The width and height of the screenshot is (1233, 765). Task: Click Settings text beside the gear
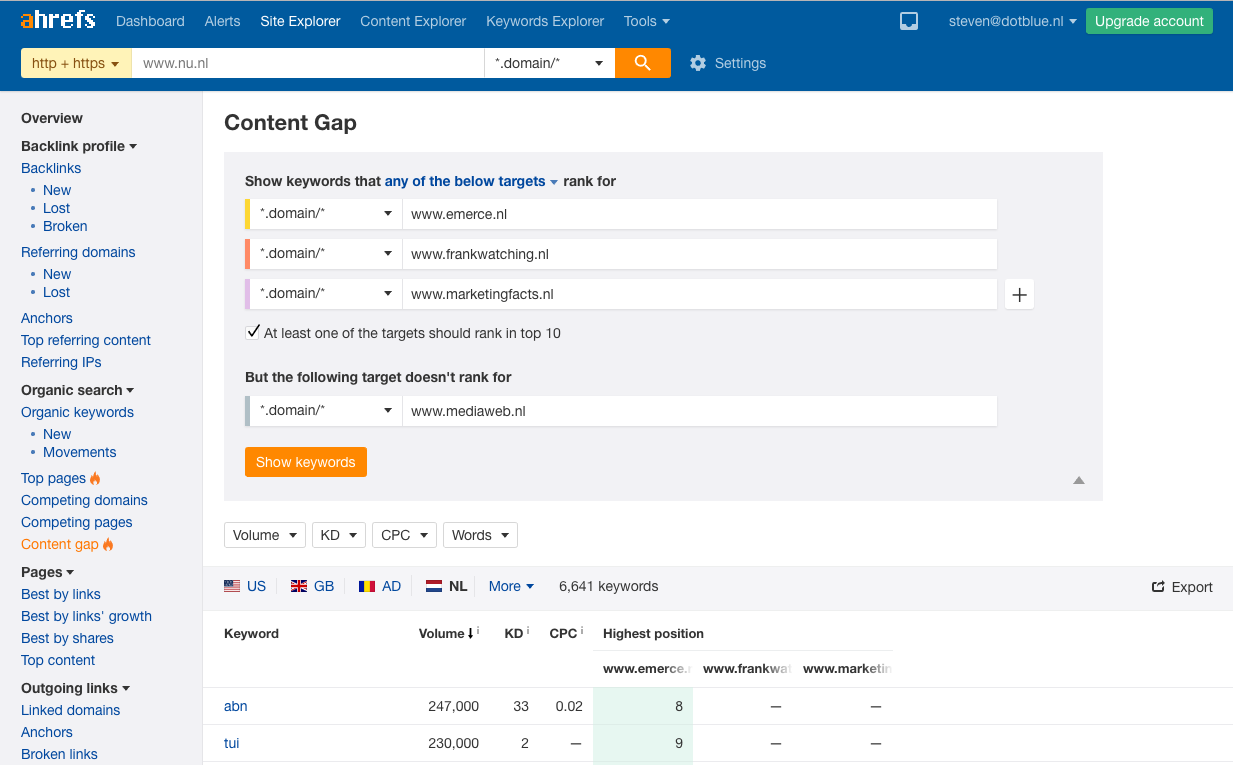(x=740, y=63)
